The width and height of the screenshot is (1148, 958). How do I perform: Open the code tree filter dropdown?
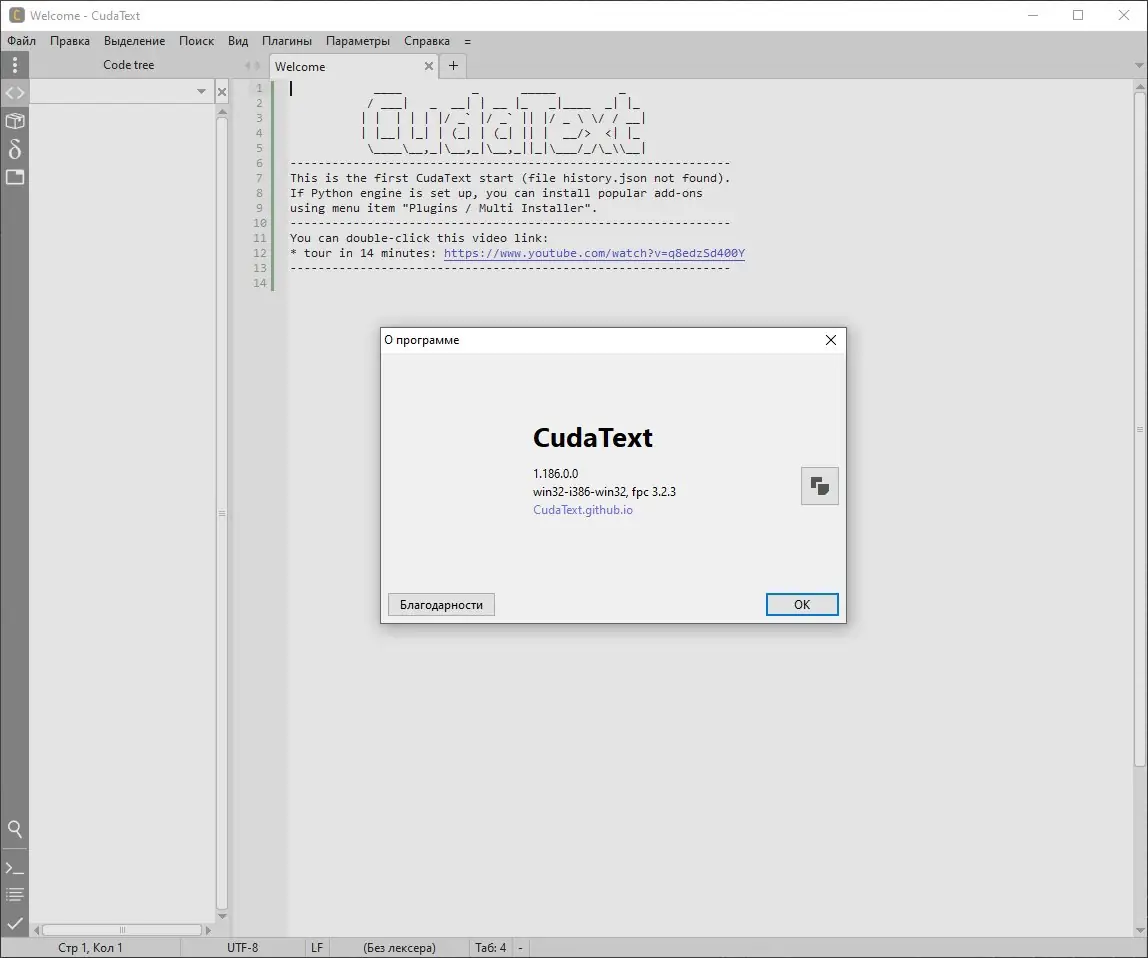201,92
